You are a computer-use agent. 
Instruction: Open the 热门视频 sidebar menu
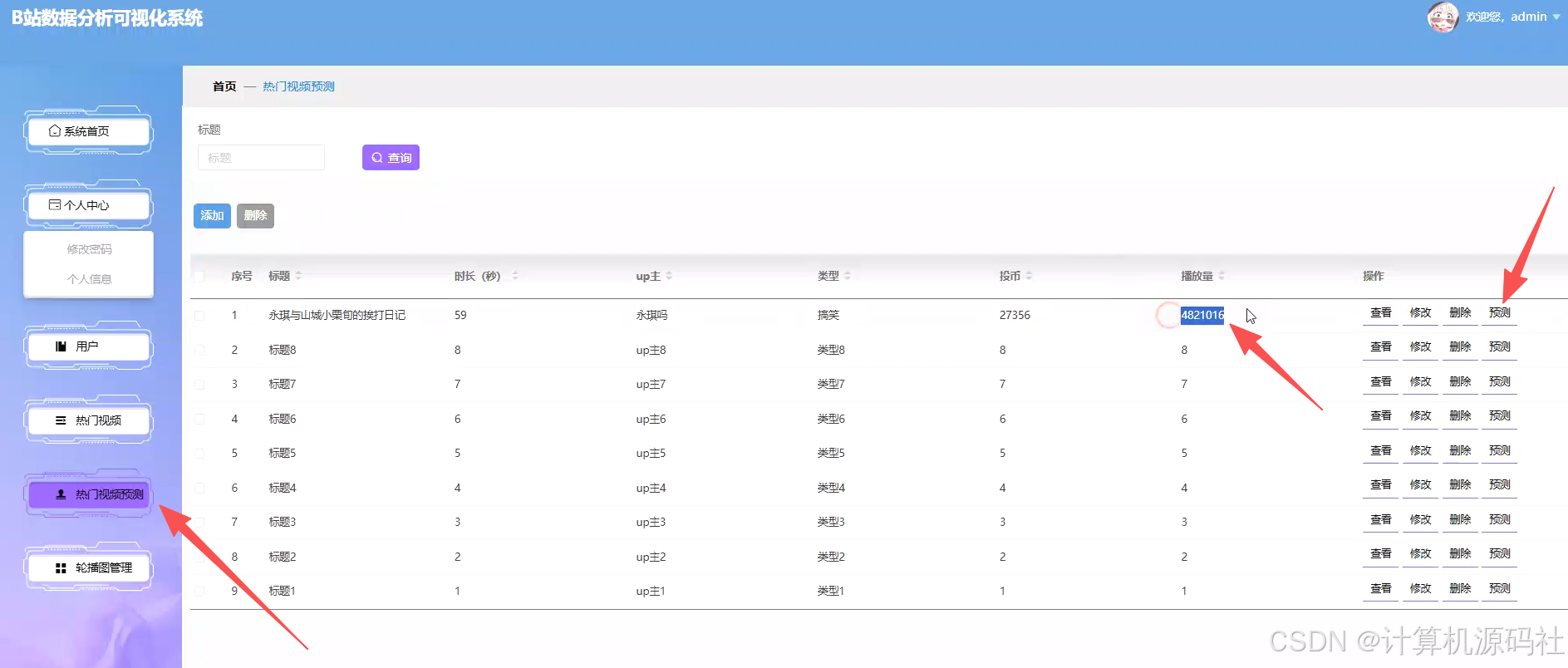(89, 420)
